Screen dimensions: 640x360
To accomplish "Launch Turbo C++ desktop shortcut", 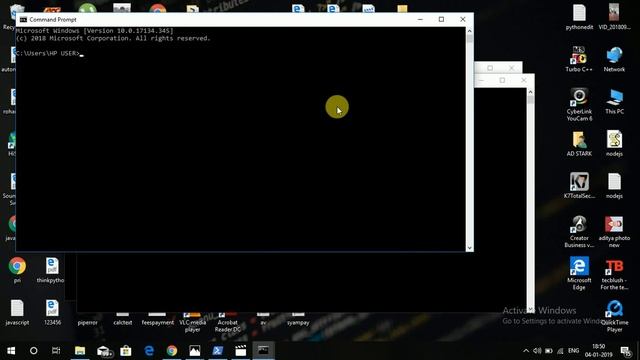I will coord(579,59).
